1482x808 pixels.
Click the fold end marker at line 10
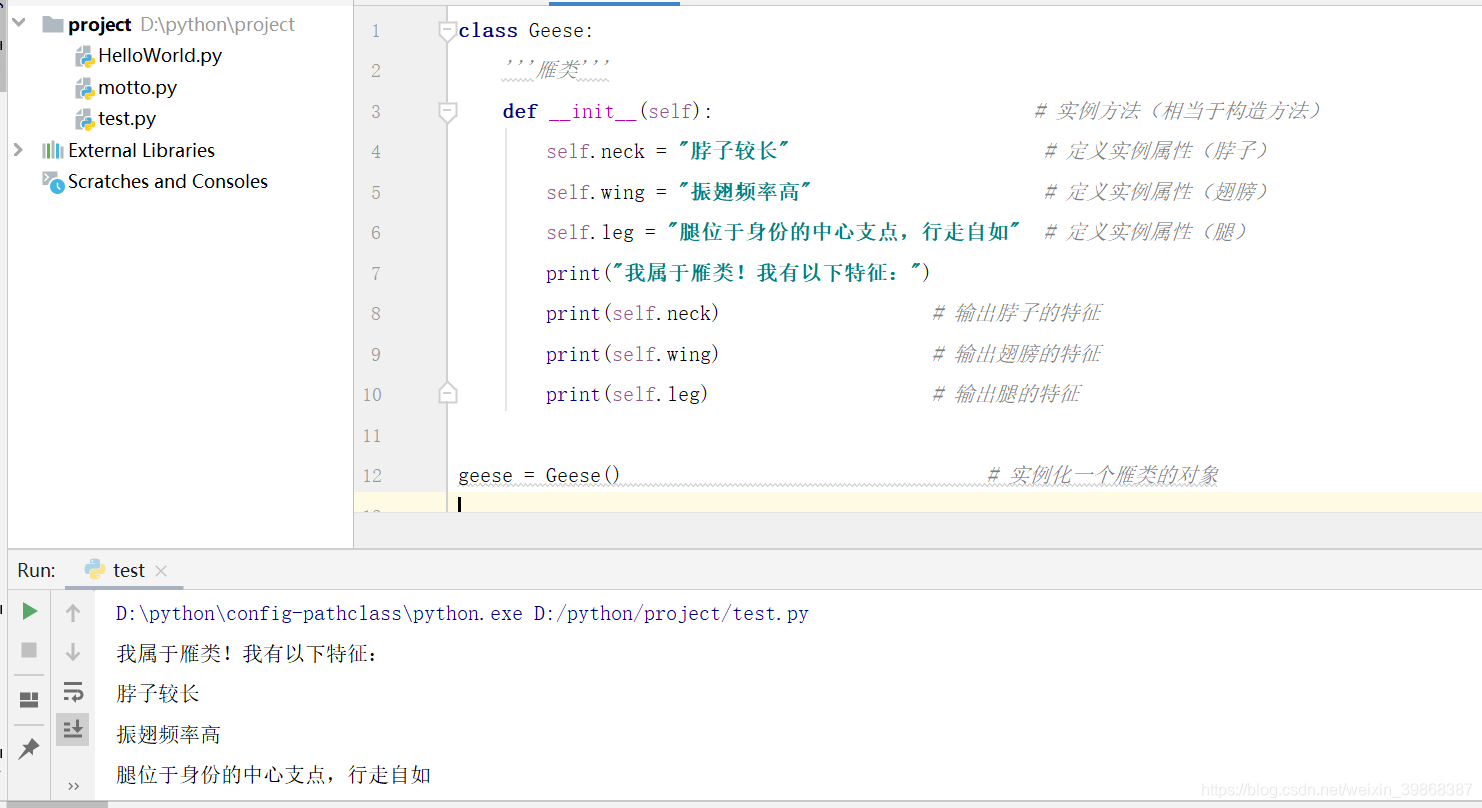pyautogui.click(x=447, y=393)
